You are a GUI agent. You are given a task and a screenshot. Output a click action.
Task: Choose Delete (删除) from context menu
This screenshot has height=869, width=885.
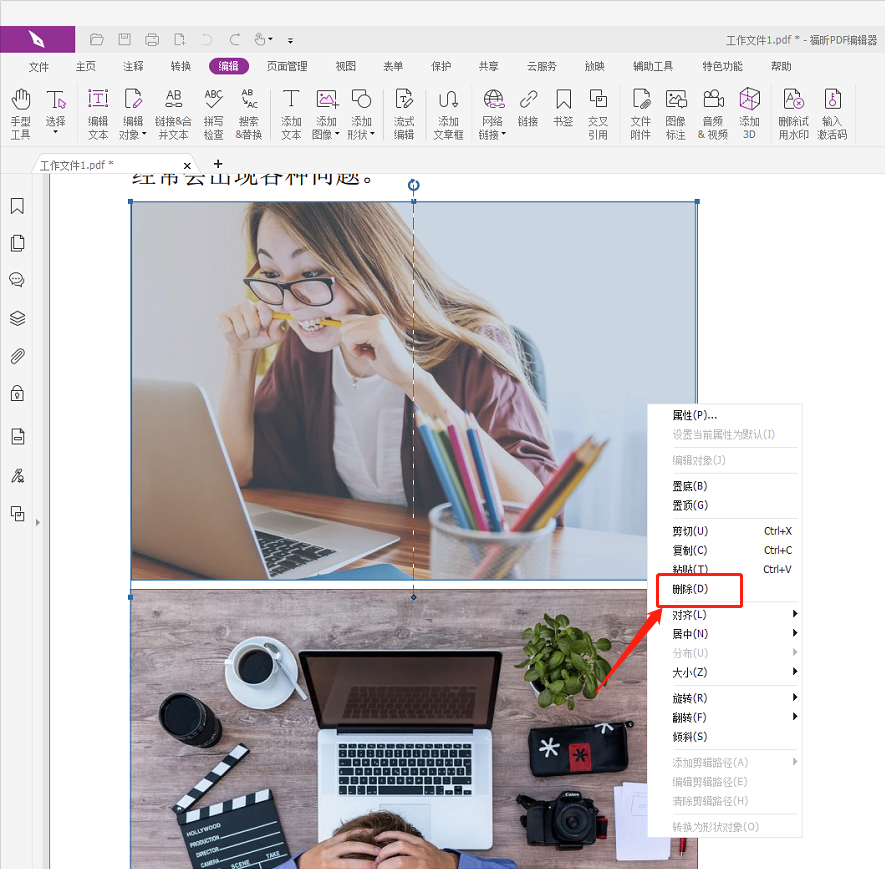pyautogui.click(x=691, y=589)
